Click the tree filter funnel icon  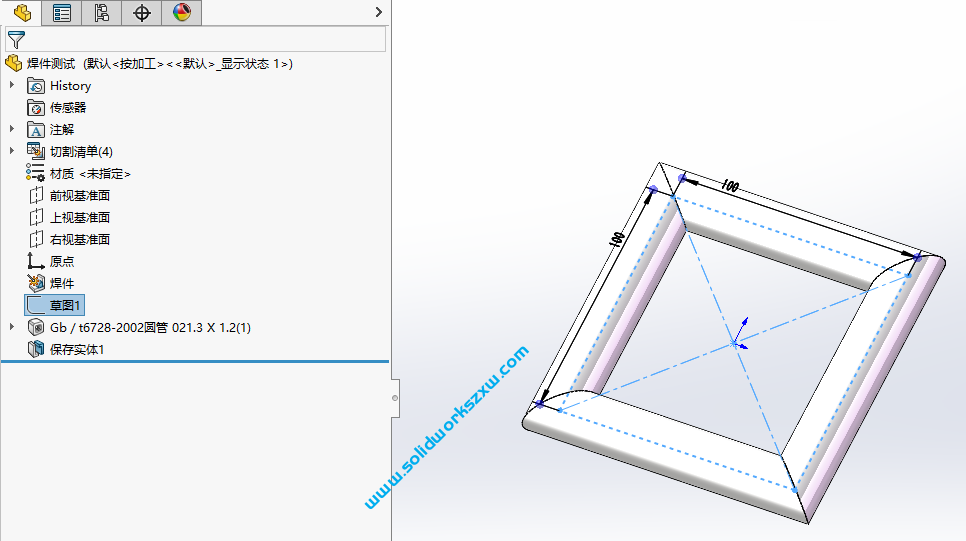[16, 39]
